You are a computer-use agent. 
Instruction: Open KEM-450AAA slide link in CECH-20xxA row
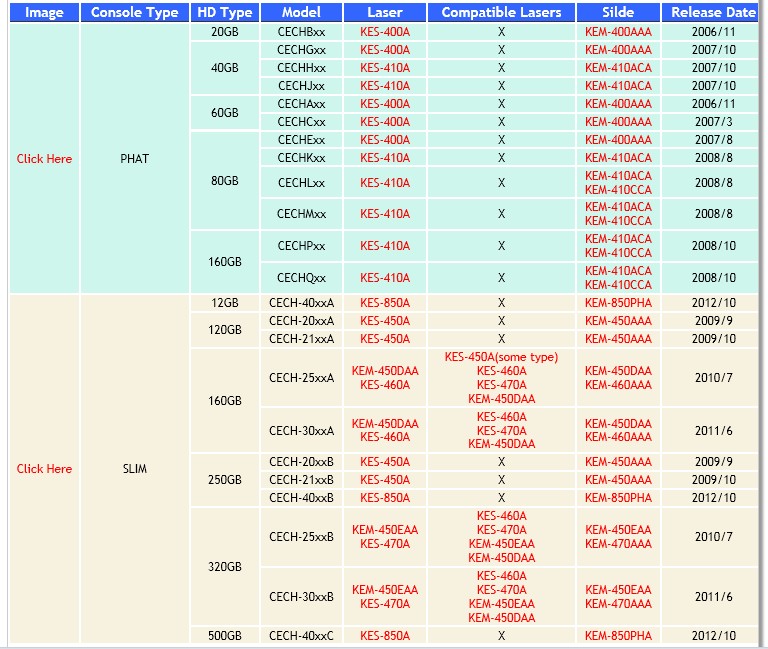click(618, 321)
